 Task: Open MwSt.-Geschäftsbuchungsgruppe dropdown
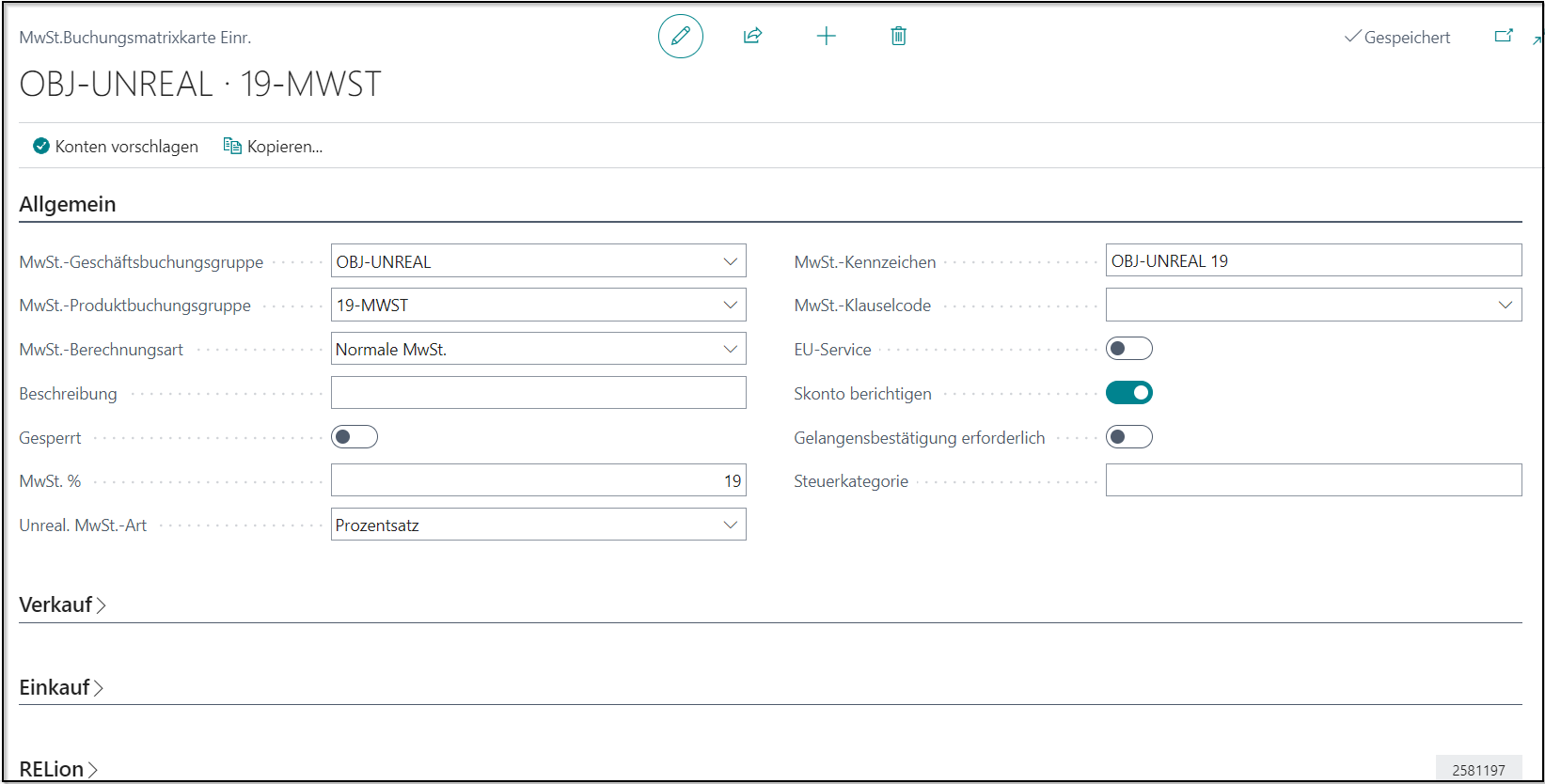coord(730,261)
